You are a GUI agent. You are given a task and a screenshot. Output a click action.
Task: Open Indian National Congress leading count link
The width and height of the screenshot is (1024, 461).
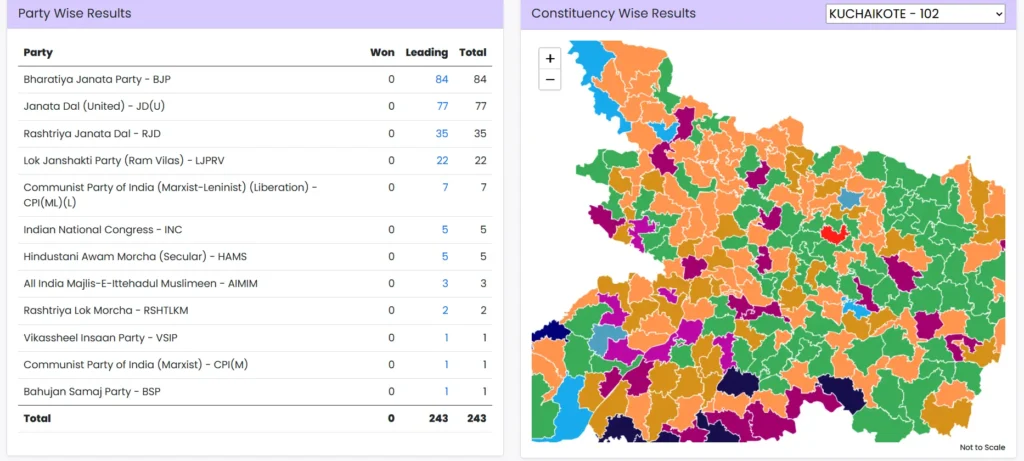click(444, 230)
